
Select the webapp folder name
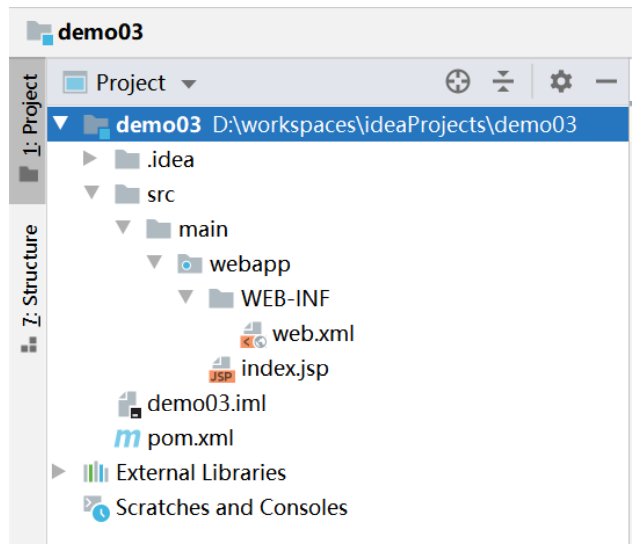pos(250,265)
